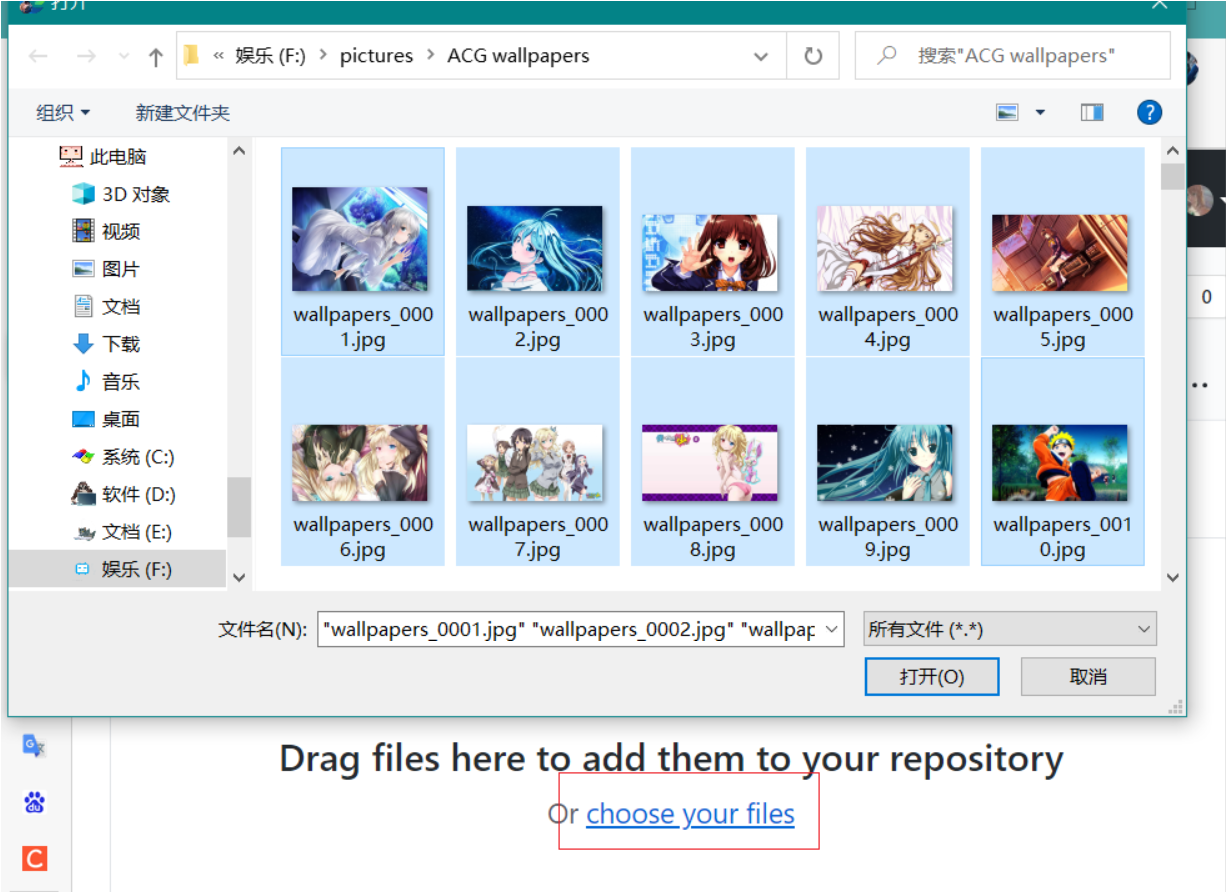The height and width of the screenshot is (892, 1226).
Task: Click Google Translate extension icon in browser sidebar
Action: click(34, 745)
